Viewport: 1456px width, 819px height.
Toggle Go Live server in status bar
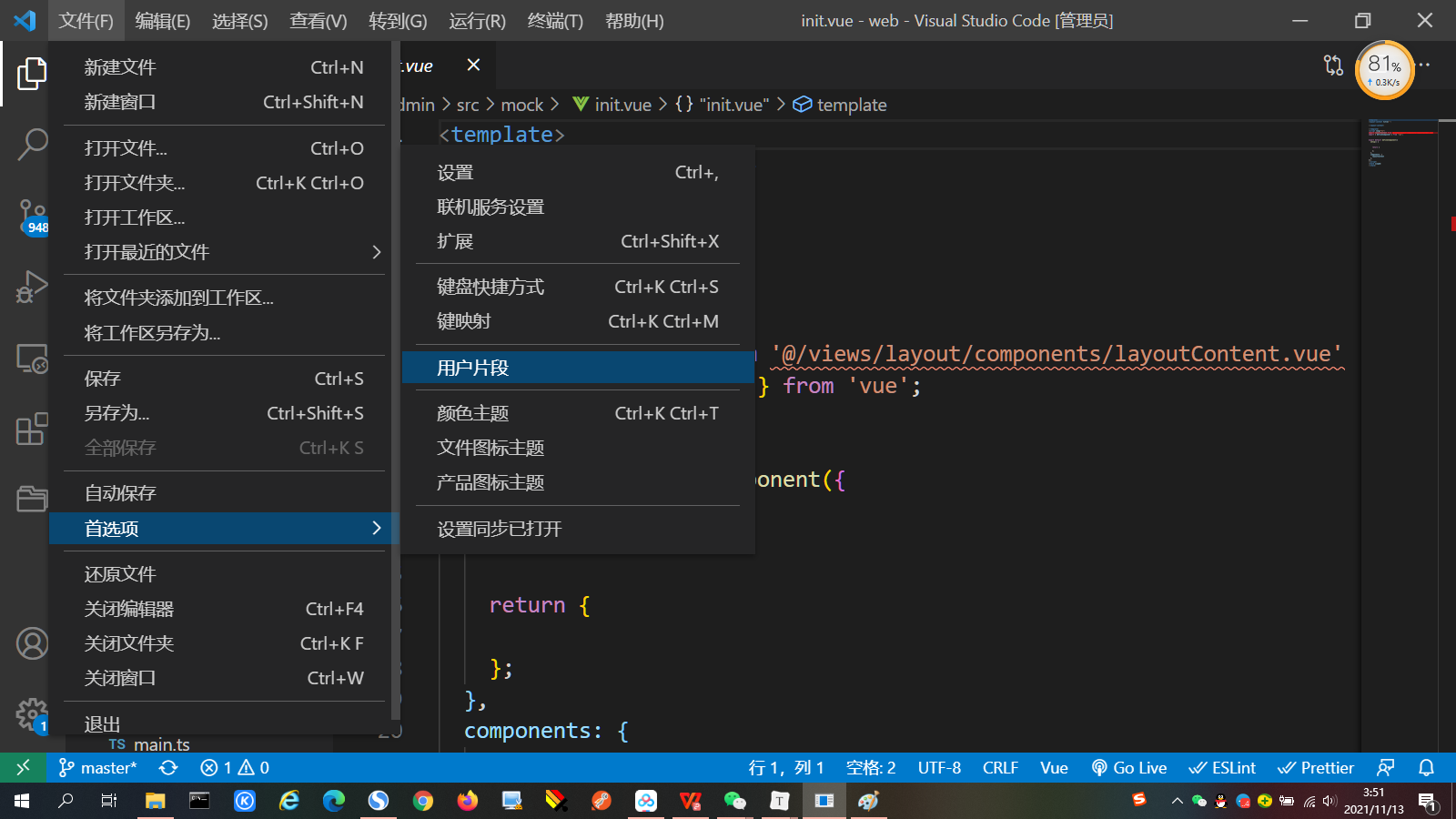(1129, 768)
